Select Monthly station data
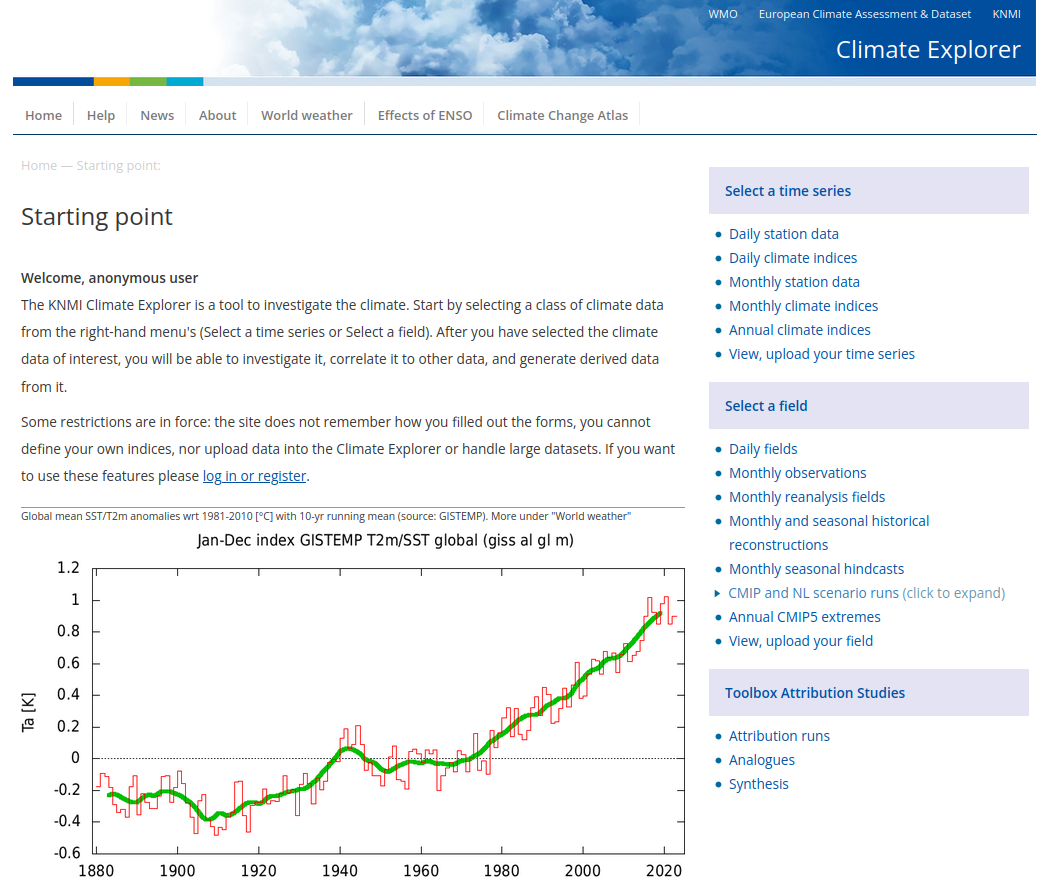This screenshot has width=1054, height=891. pos(795,282)
